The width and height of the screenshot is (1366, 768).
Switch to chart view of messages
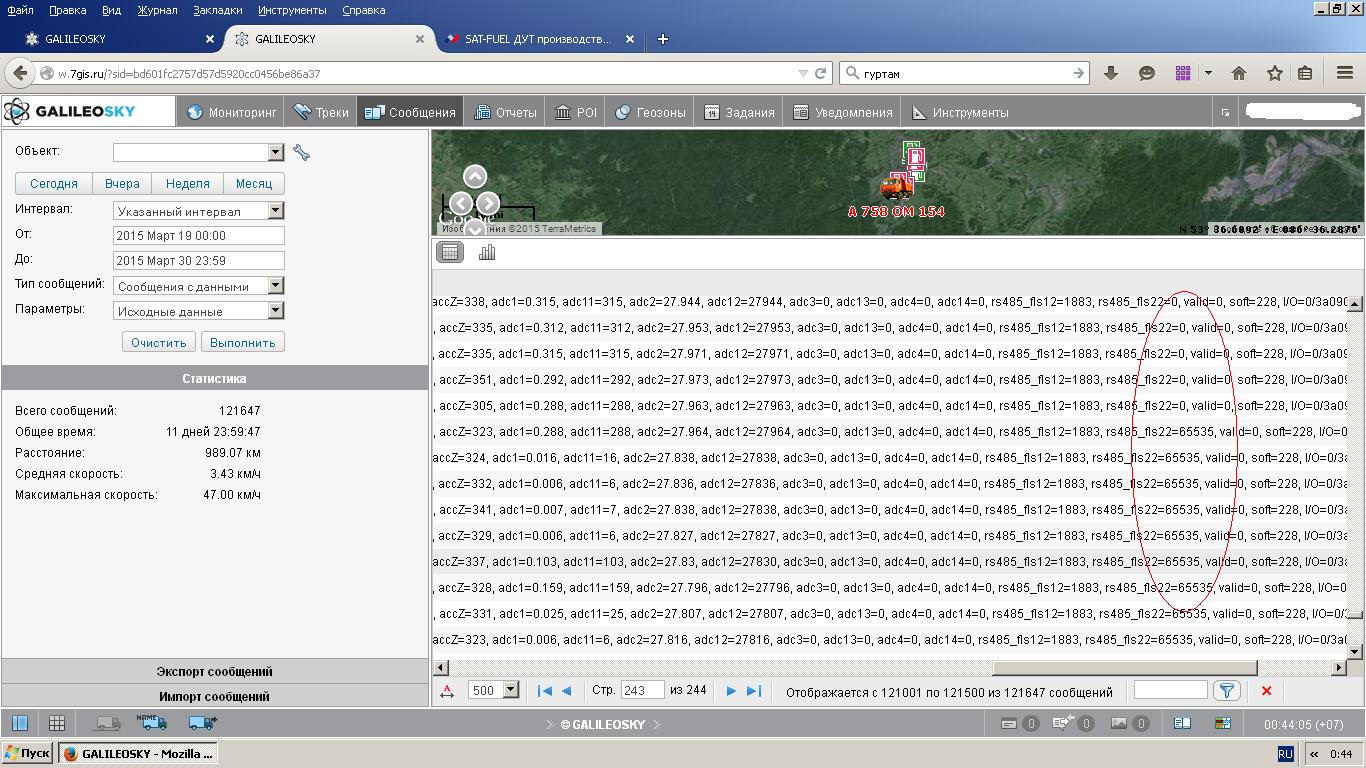tap(487, 252)
